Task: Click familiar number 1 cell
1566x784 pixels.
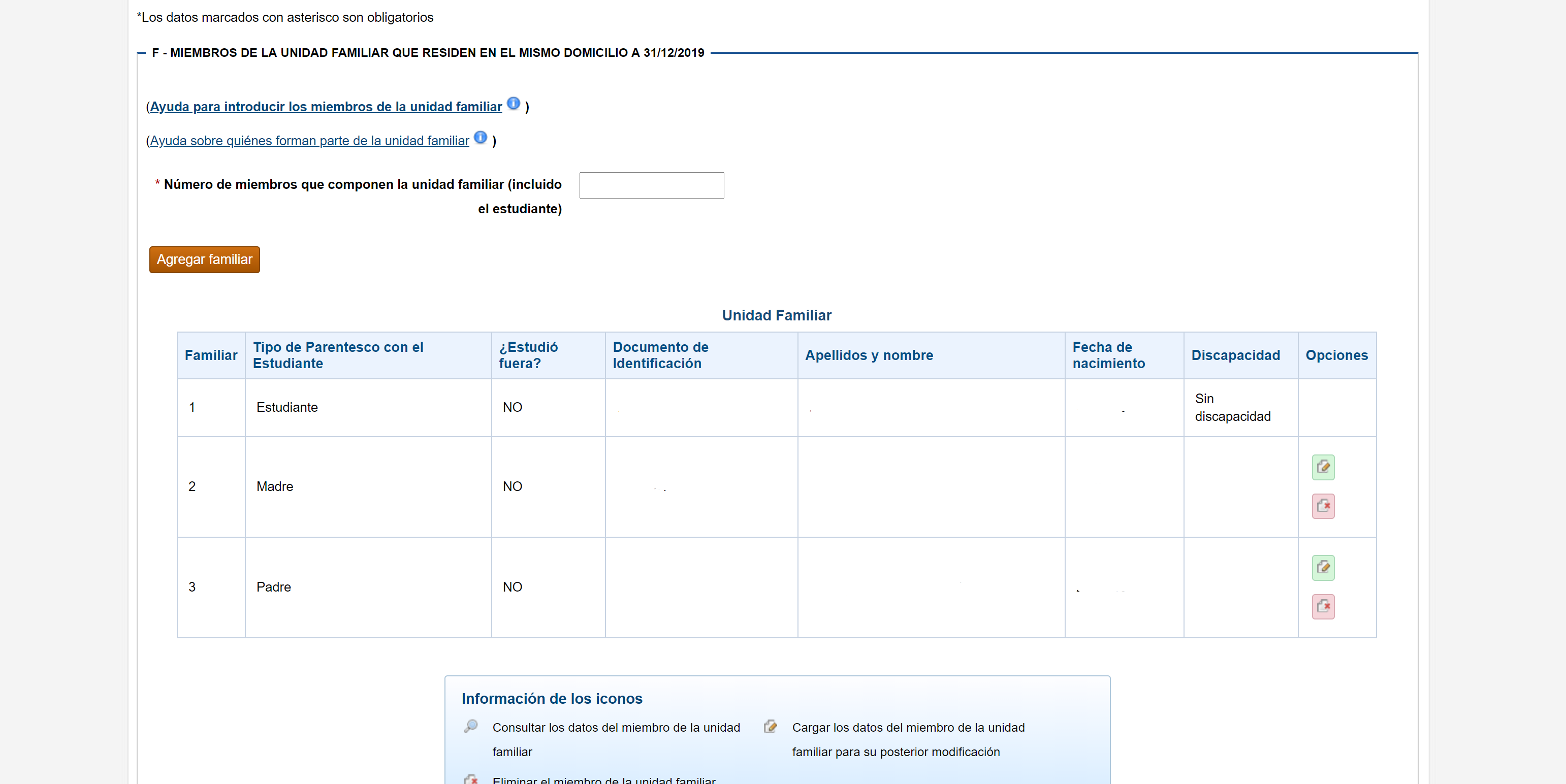Action: pos(211,407)
